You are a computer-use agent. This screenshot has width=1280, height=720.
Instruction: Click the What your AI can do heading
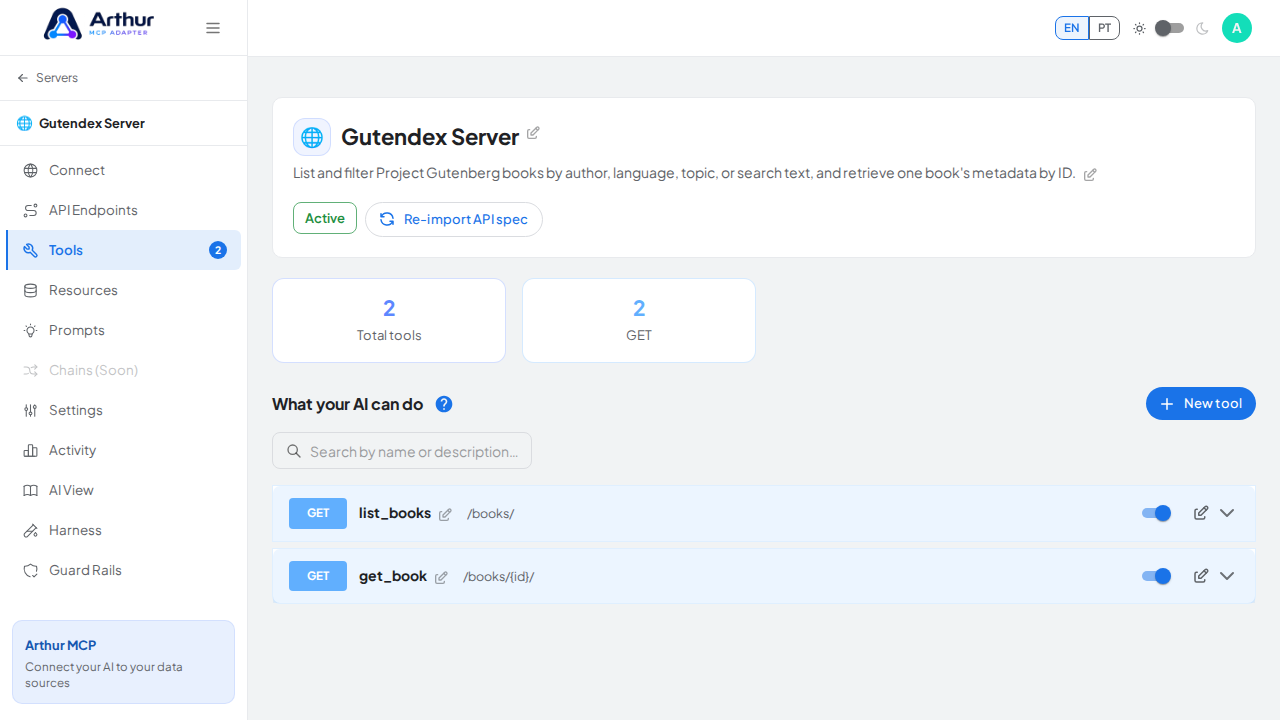(348, 404)
